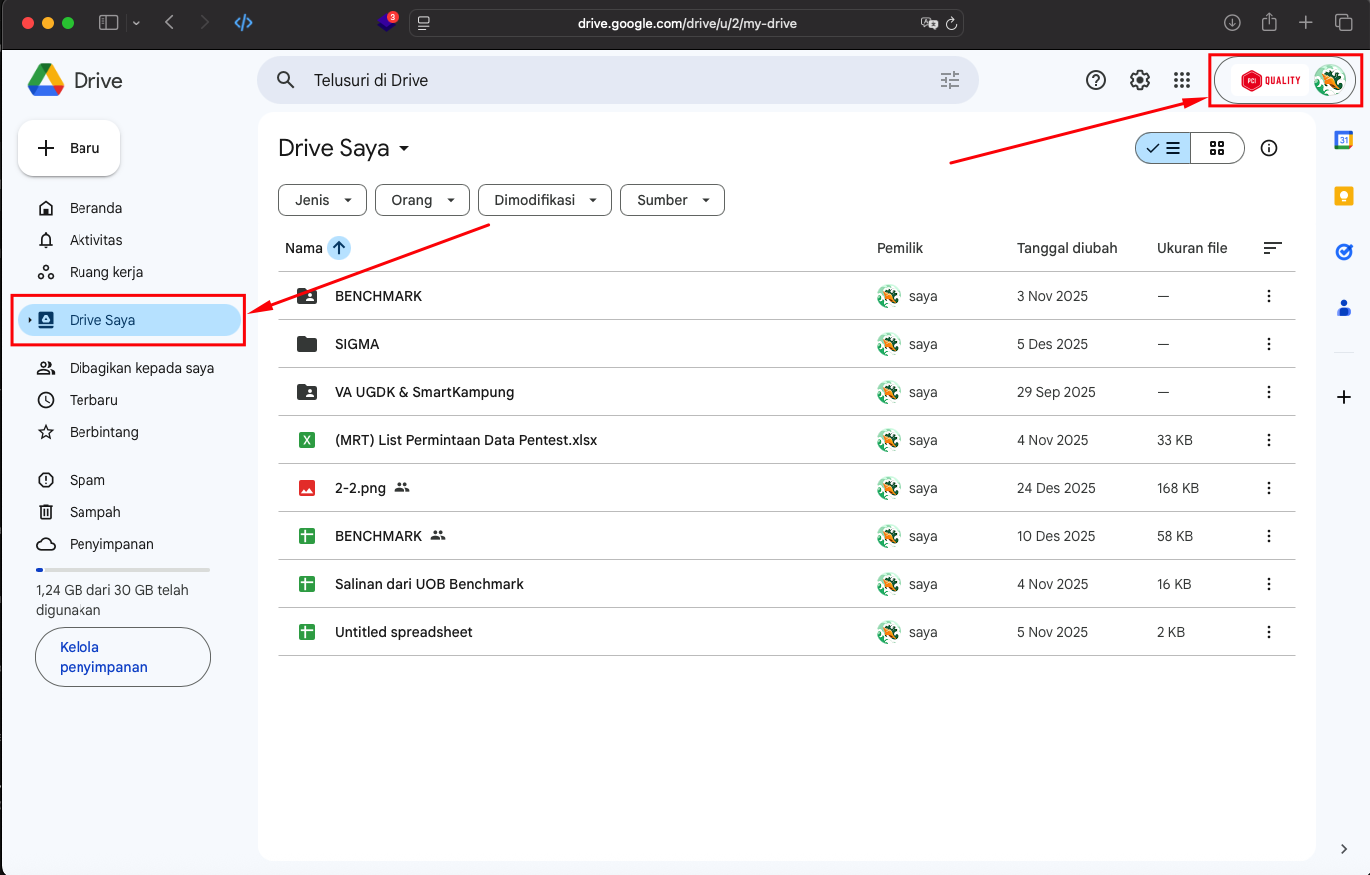This screenshot has height=875, width=1370.
Task: Open Google Keep from the side panel
Action: pos(1344,196)
